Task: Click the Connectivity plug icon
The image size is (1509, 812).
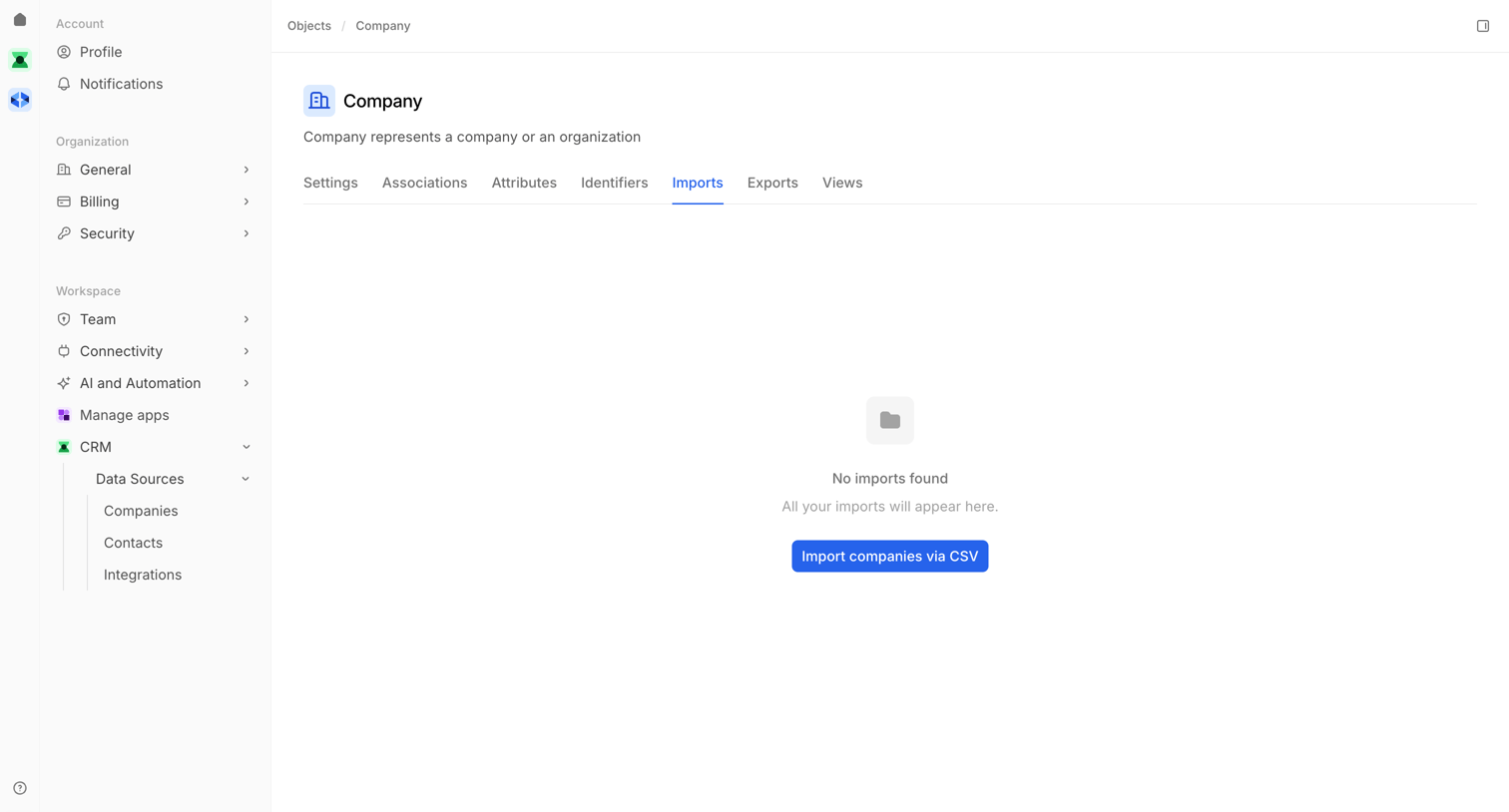Action: click(64, 351)
